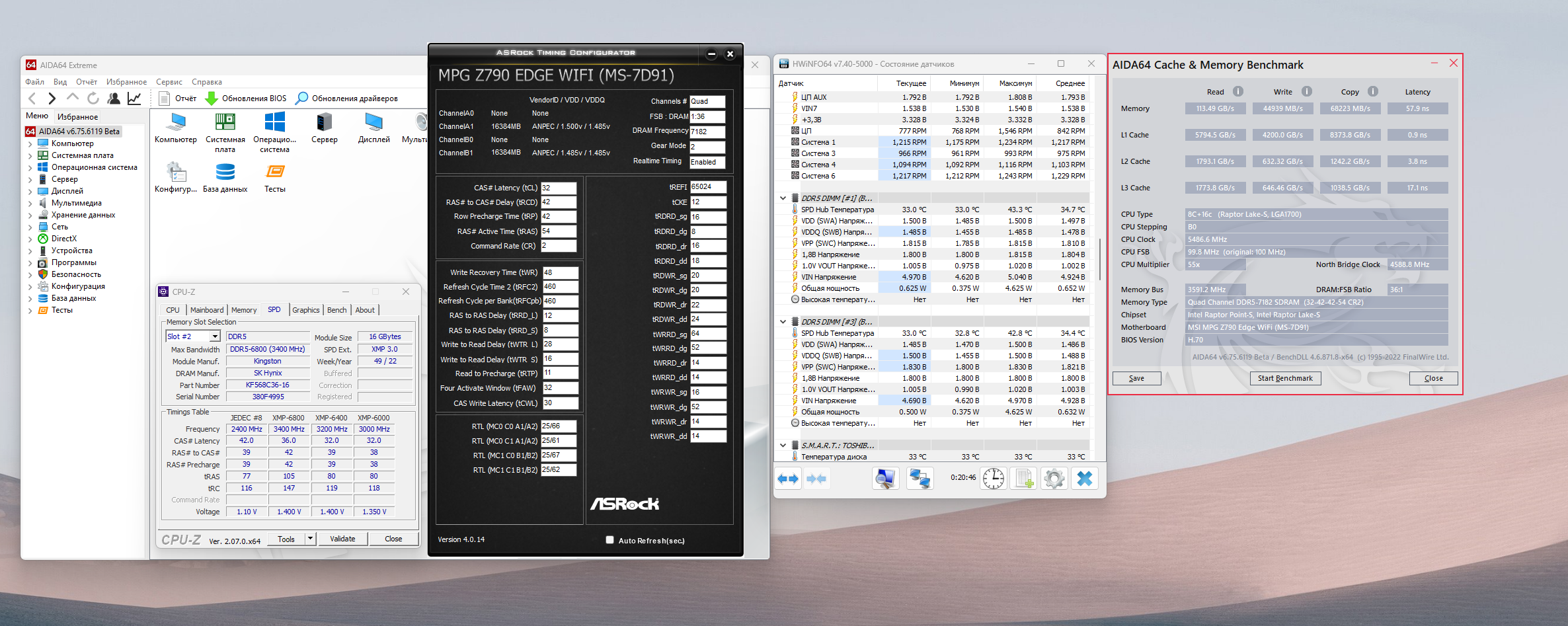Image resolution: width=1568 pixels, height=626 pixels.
Task: Open the База данных category icon
Action: click(x=225, y=177)
